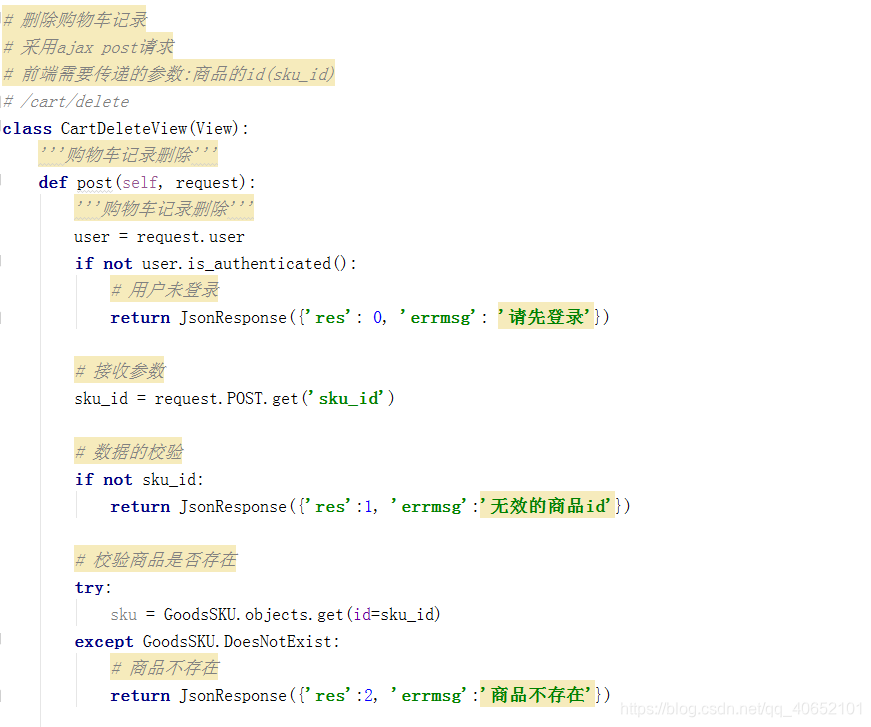Select the comment '# 采用ajax post请求'
The image size is (871, 727).
[x=88, y=47]
